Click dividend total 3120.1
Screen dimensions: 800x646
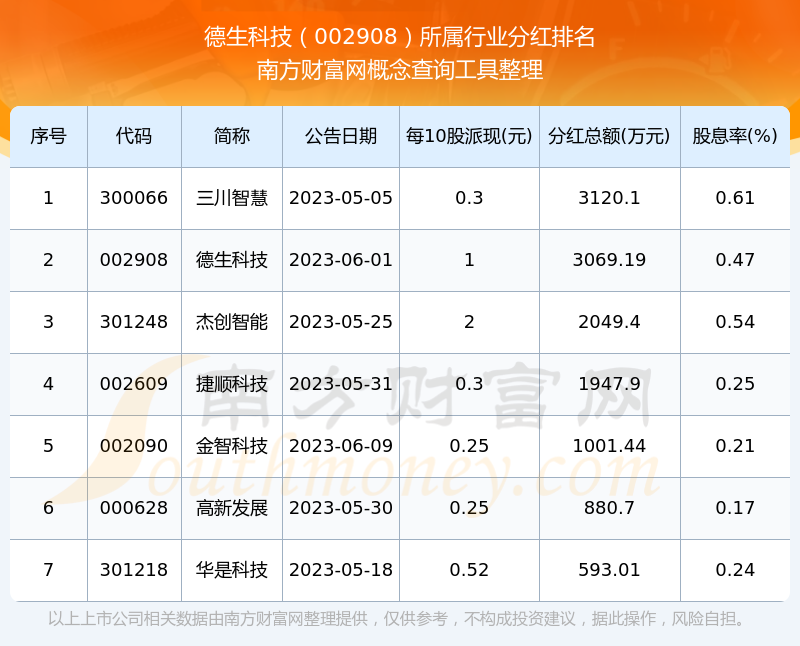tap(609, 198)
